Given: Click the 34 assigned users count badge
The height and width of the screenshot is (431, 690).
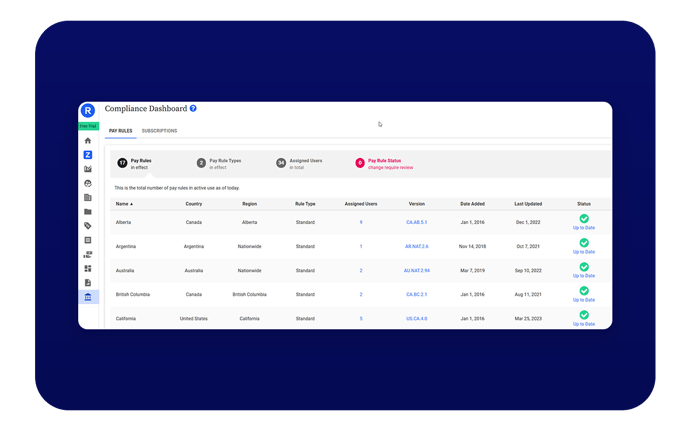Looking at the screenshot, I should [281, 163].
